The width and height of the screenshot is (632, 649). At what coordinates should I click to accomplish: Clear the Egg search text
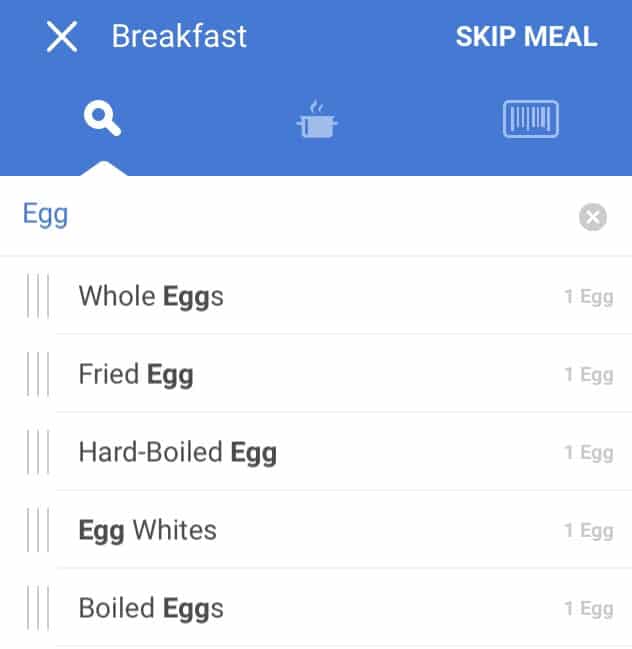tap(593, 217)
